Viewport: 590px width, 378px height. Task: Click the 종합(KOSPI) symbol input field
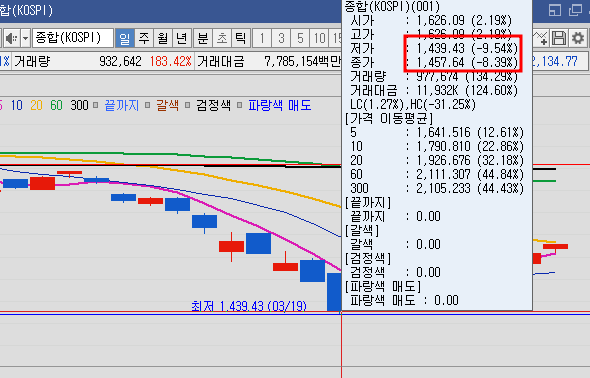click(x=73, y=38)
